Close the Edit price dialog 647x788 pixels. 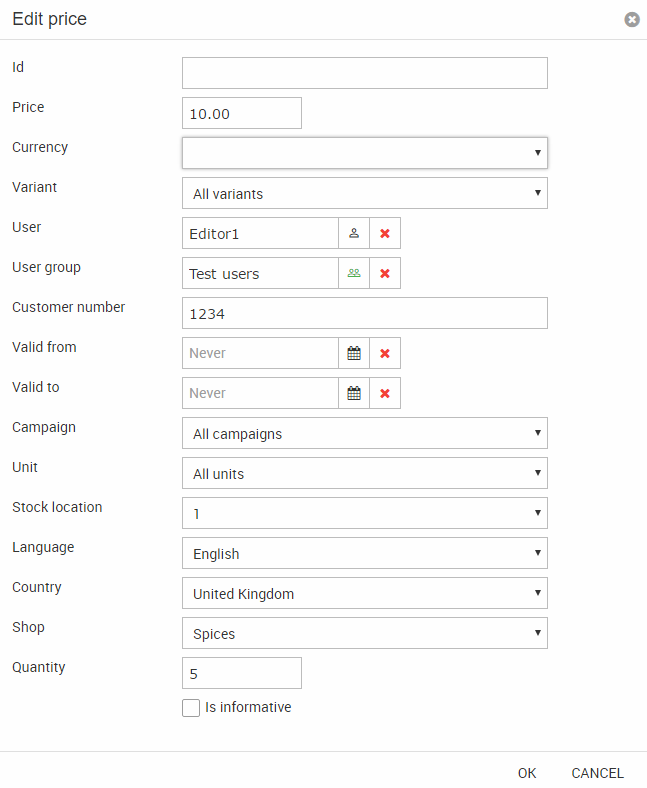point(631,20)
